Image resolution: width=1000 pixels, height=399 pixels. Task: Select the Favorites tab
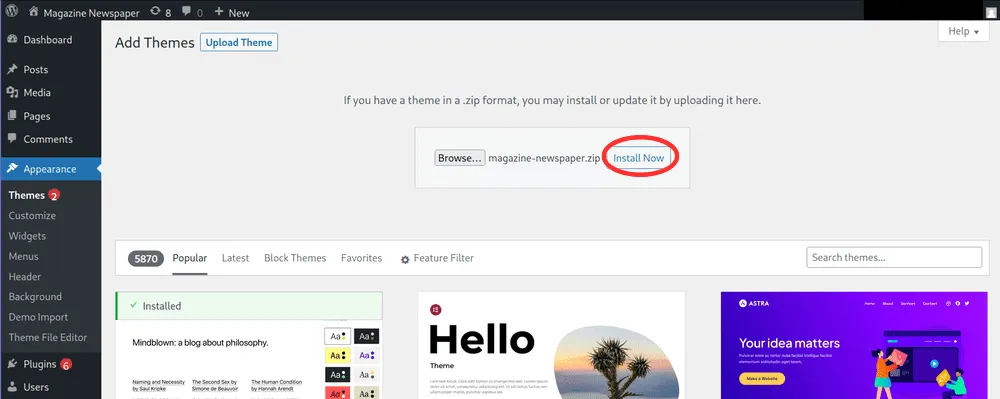(x=362, y=258)
